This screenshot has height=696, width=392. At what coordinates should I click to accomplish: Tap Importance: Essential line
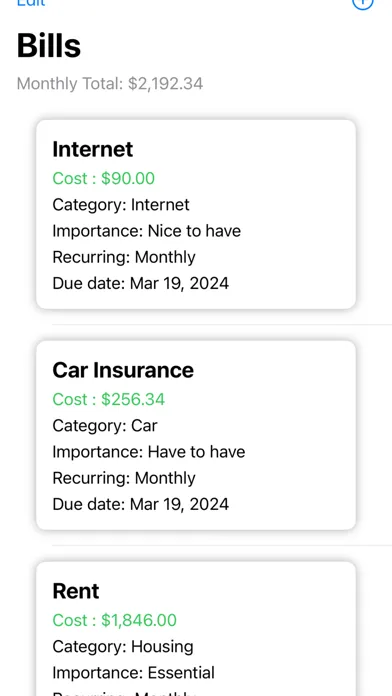tap(133, 673)
